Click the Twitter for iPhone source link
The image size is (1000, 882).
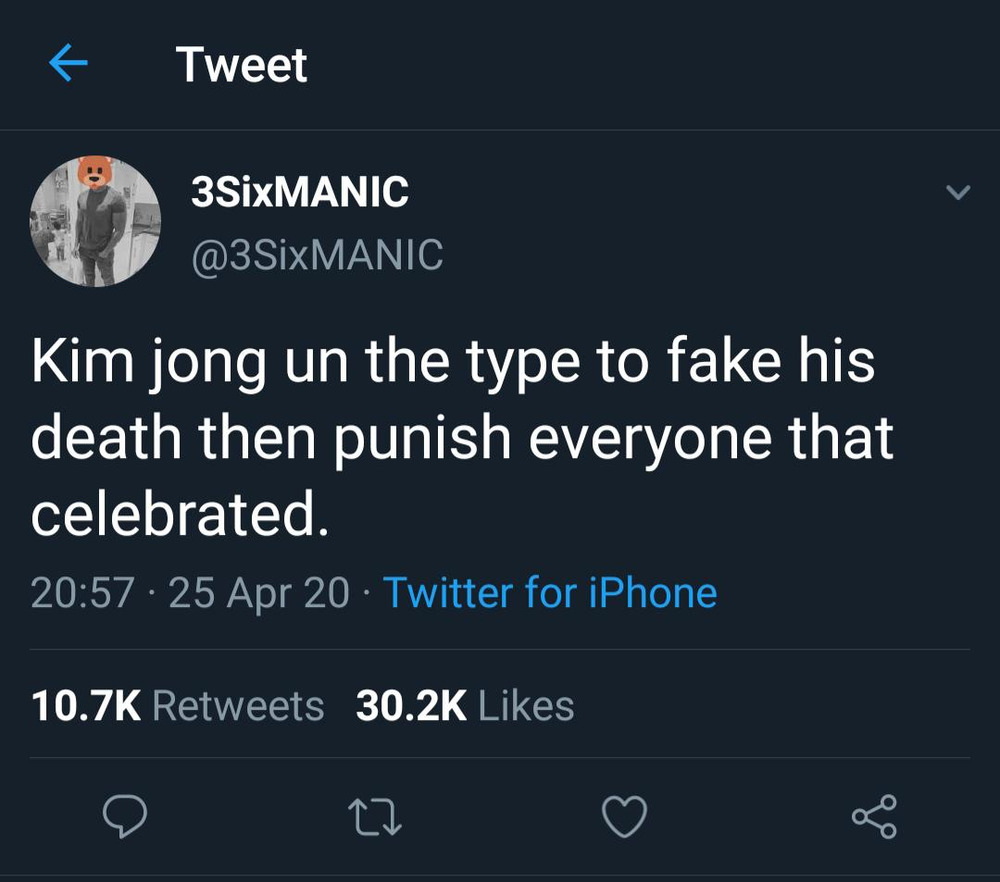click(x=550, y=593)
